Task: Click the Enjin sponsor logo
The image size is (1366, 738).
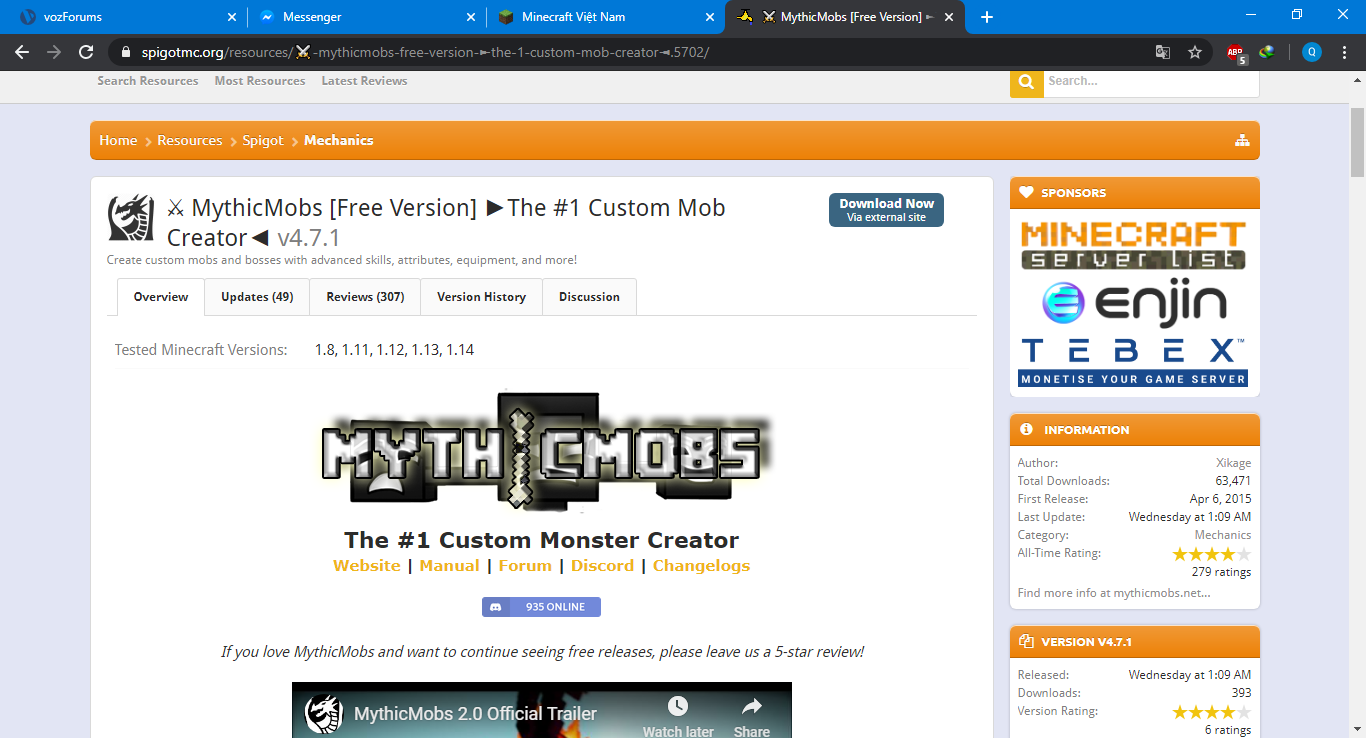Action: click(1134, 303)
